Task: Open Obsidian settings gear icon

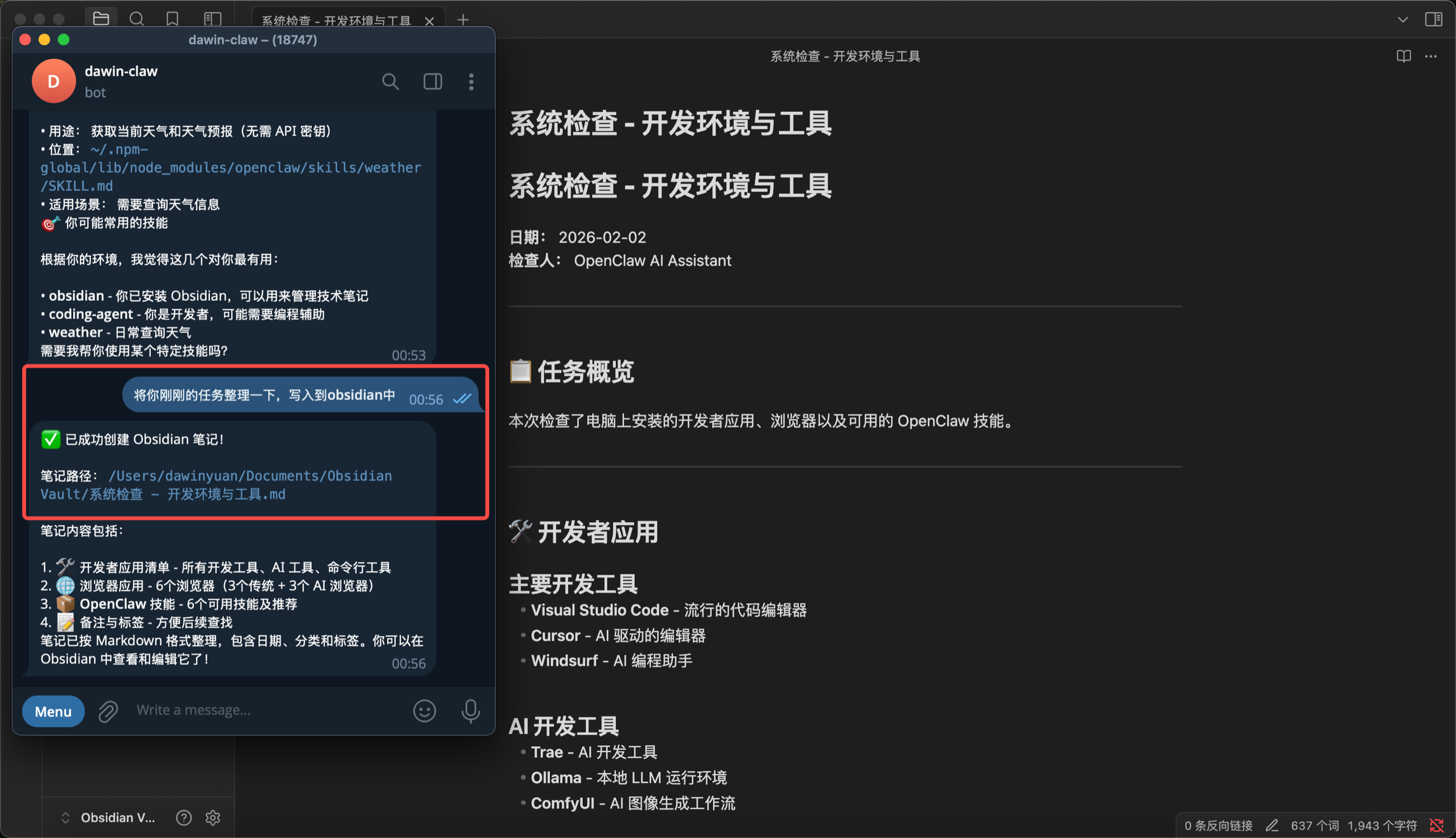Action: coord(213,817)
